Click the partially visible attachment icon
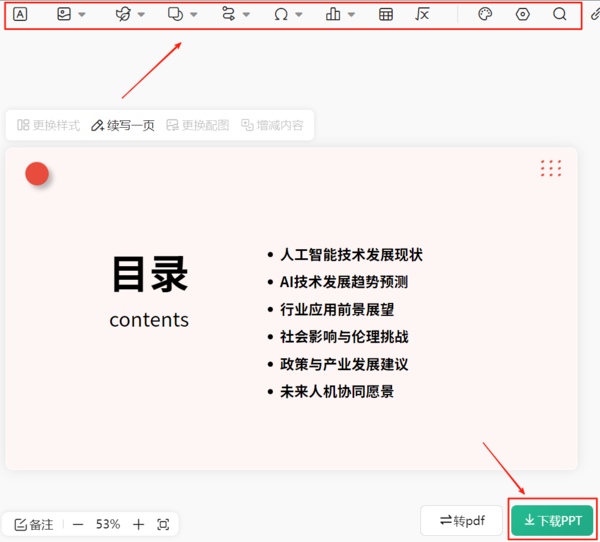This screenshot has height=542, width=600. tap(595, 15)
